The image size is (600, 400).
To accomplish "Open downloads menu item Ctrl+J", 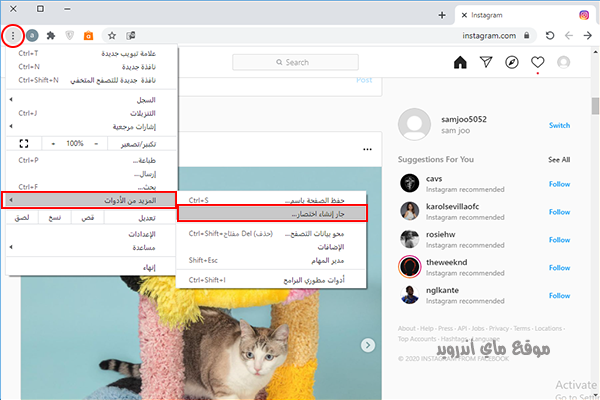I will click(x=91, y=113).
